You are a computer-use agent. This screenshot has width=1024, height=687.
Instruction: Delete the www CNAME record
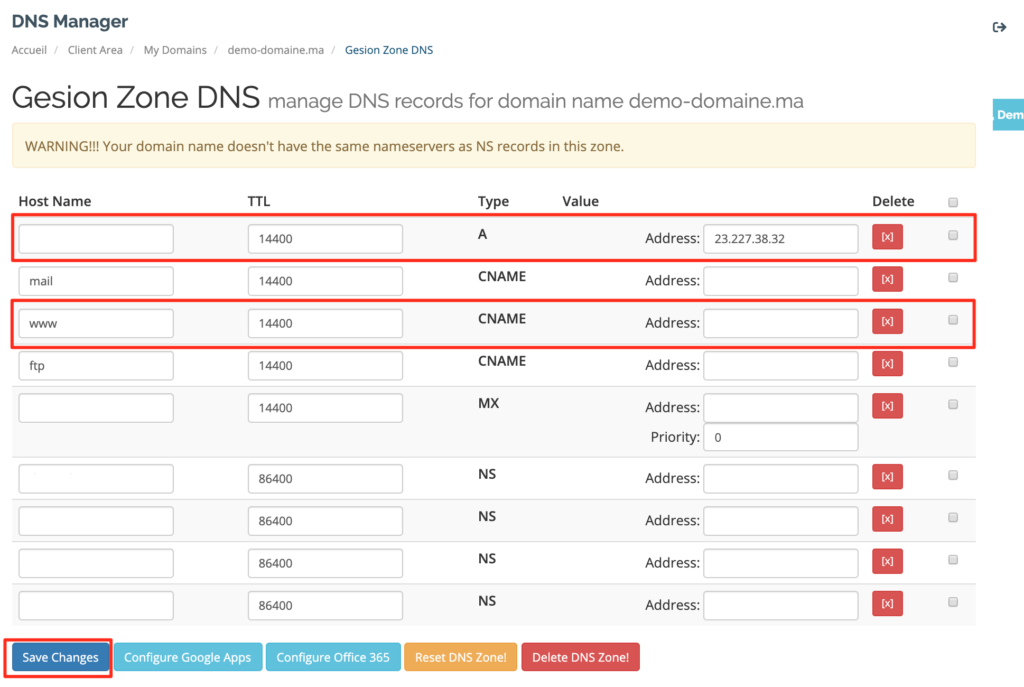887,321
